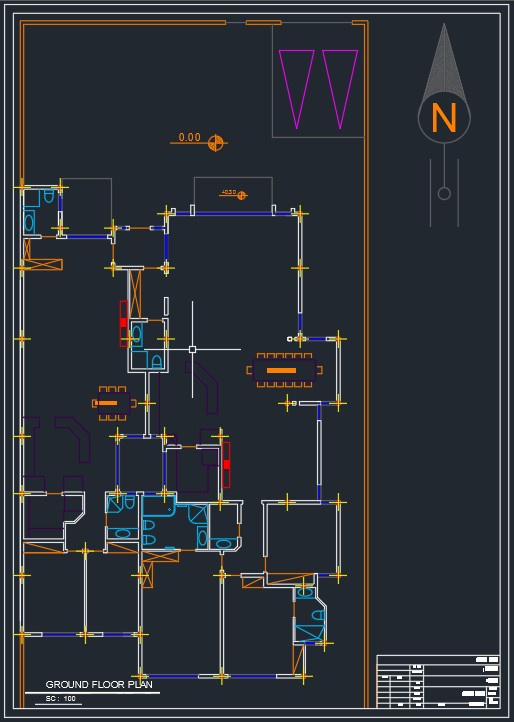514x722 pixels.
Task: Select the red rectangle beside upper bathroom
Action: coord(123,324)
